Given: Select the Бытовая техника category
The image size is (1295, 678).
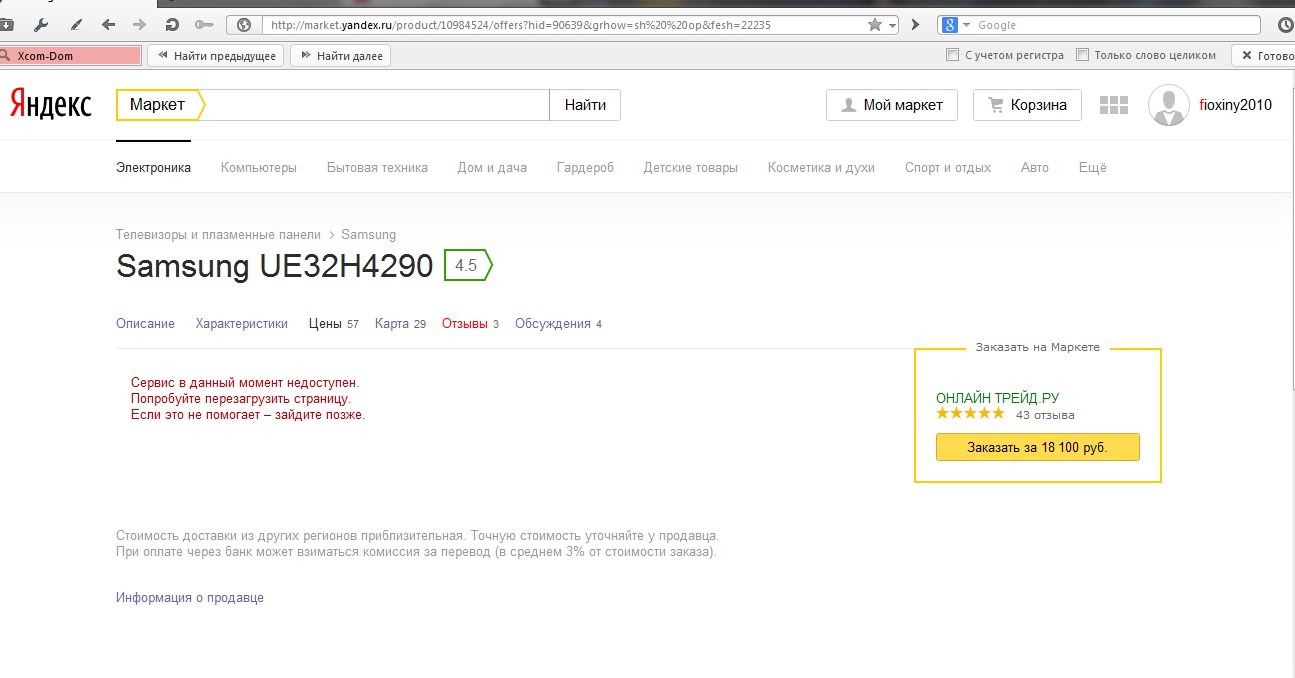Looking at the screenshot, I should coord(377,168).
